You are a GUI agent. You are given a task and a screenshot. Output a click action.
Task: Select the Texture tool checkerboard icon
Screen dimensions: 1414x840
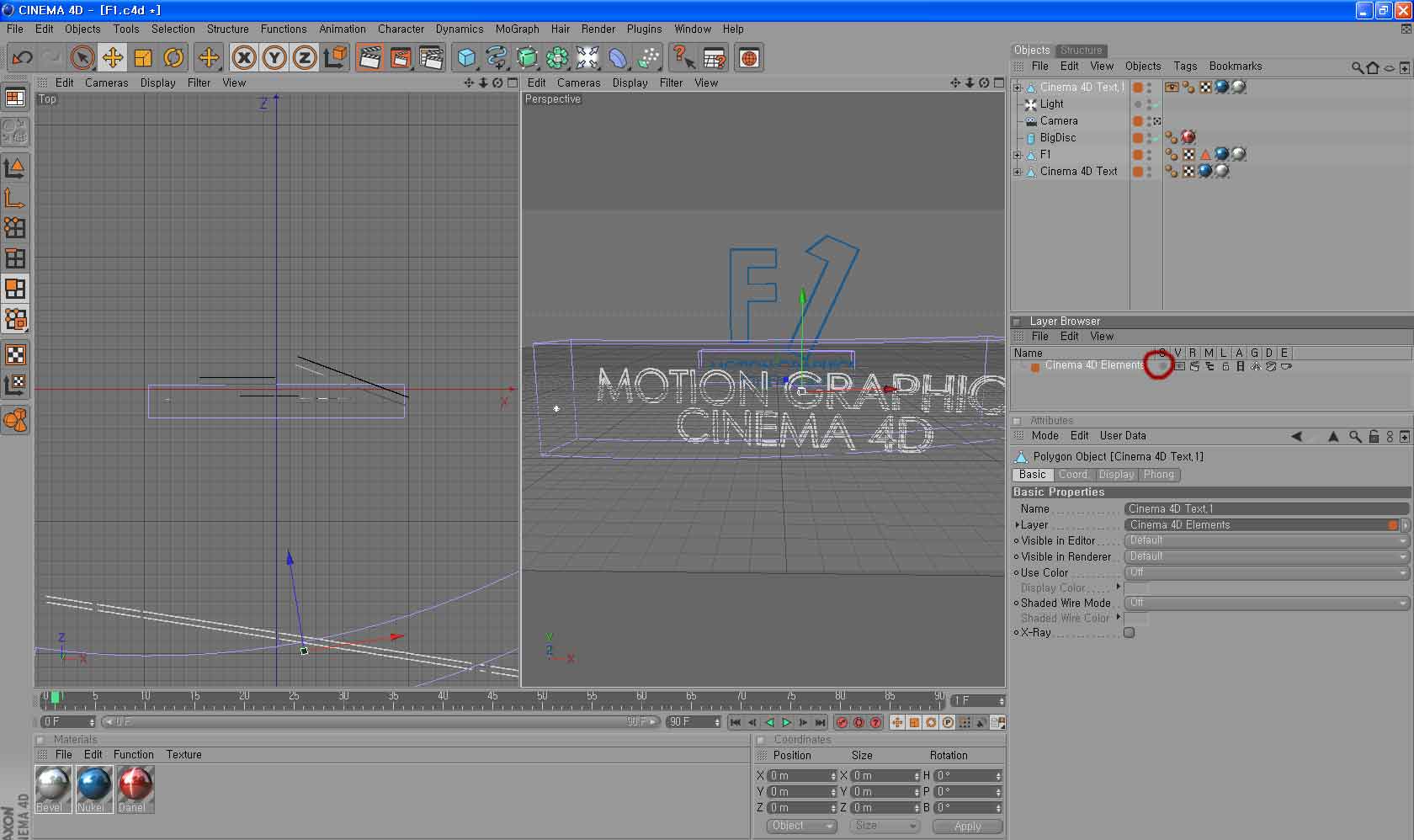(x=15, y=354)
